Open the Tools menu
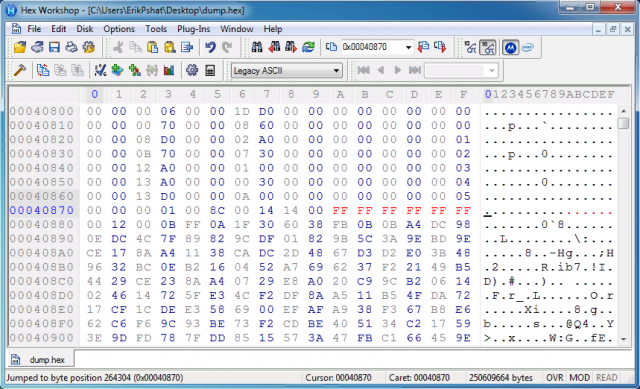The image size is (640, 389). tap(156, 29)
